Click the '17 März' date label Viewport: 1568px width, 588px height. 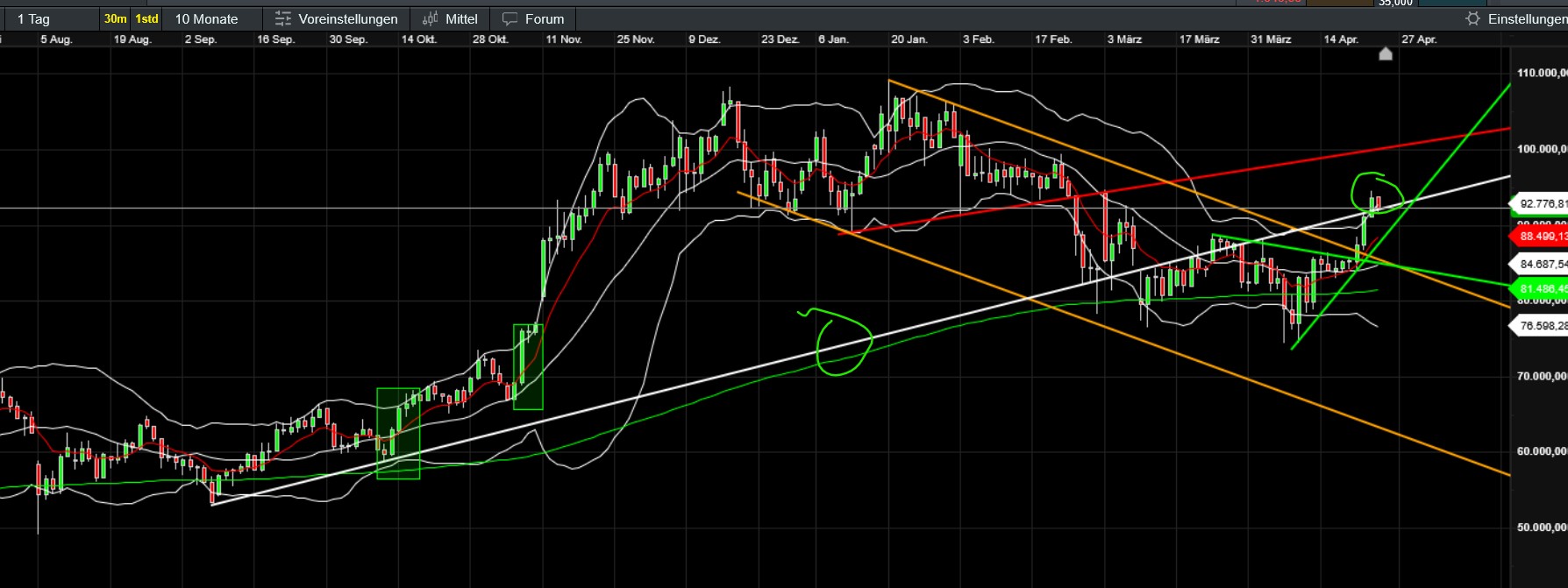click(x=1199, y=39)
